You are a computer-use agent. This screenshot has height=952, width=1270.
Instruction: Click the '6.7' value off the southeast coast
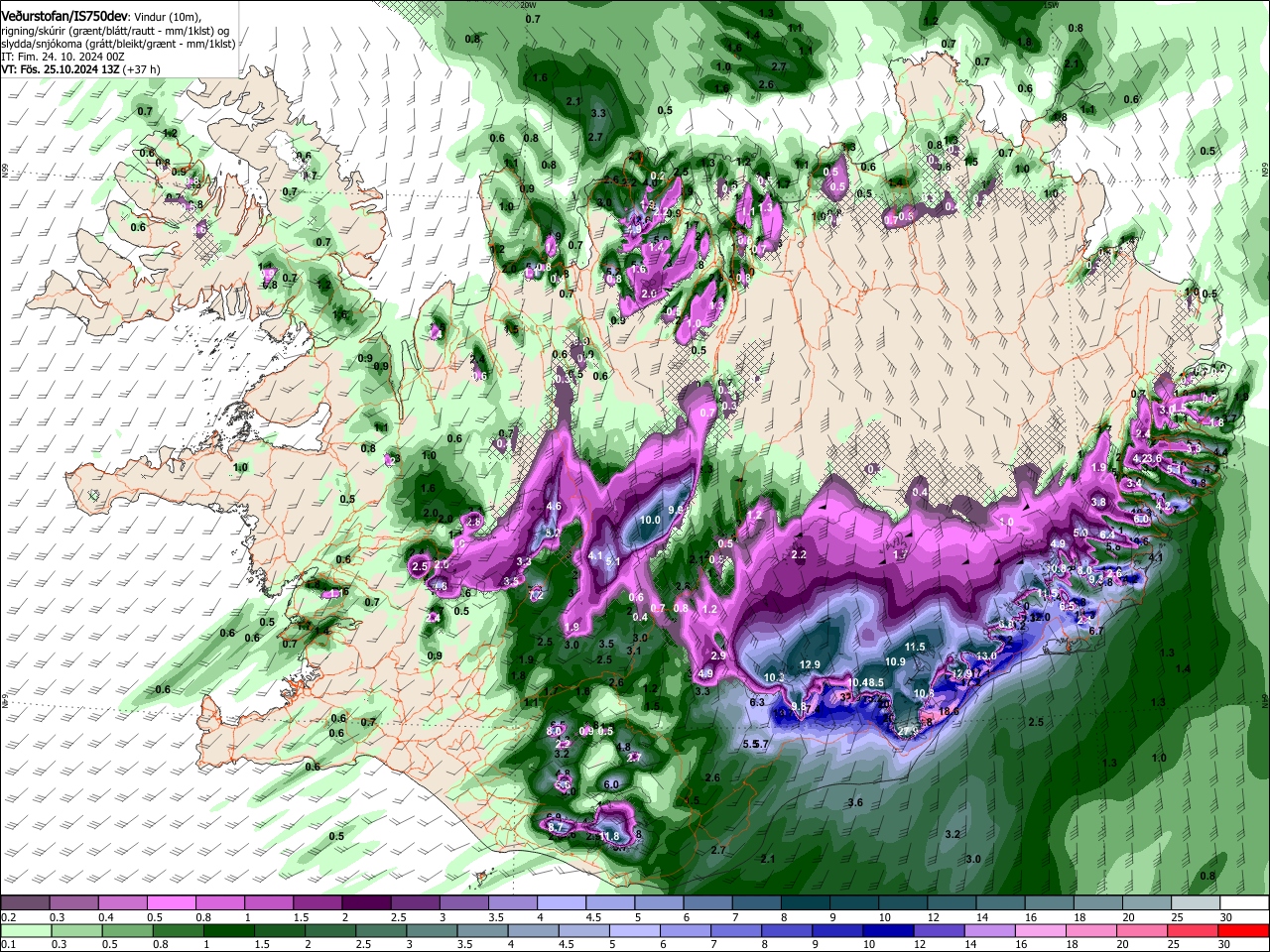pyautogui.click(x=1096, y=631)
